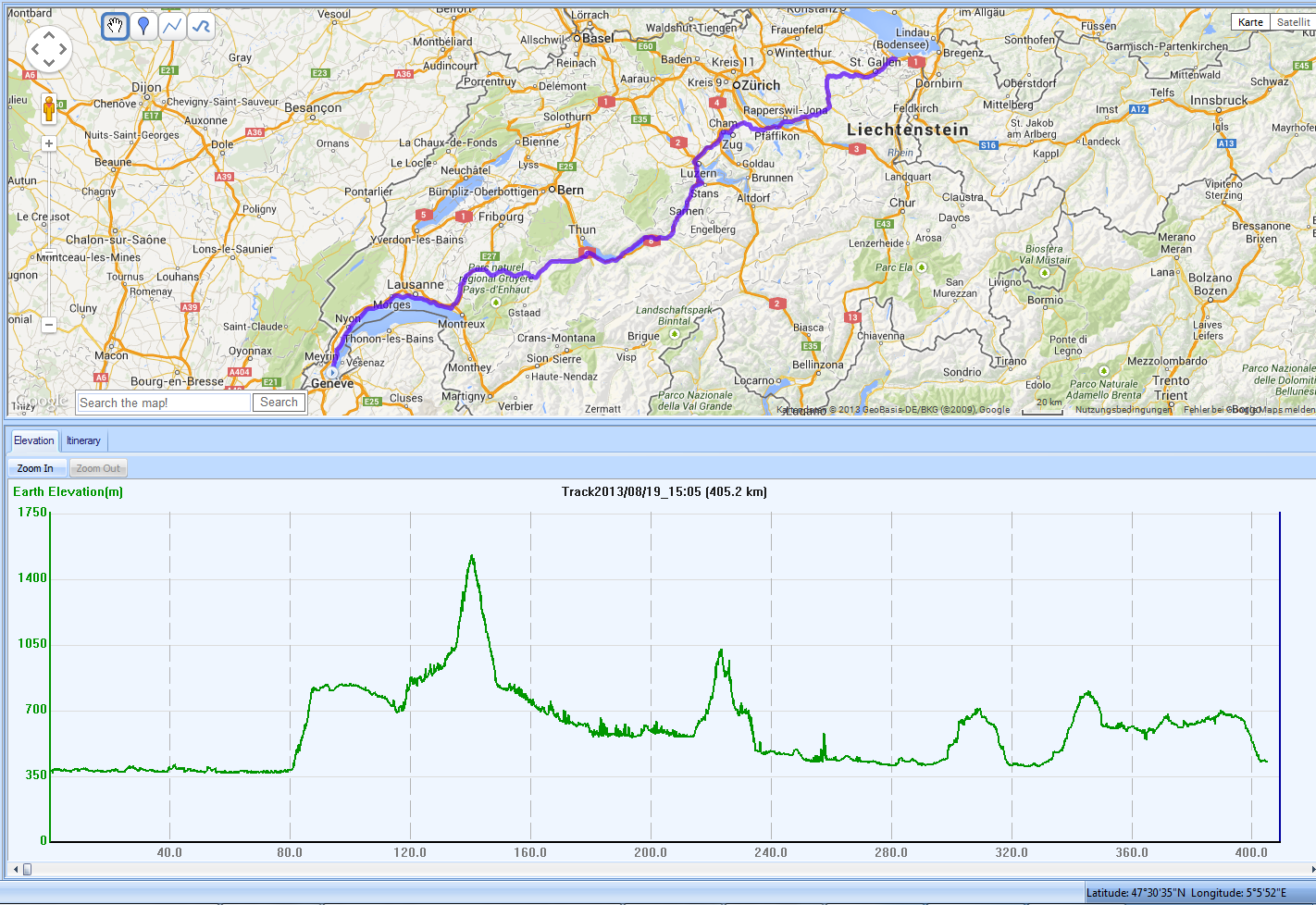Screen dimensions: 1316x905
Task: Select the curved route drawing tool
Action: [x=201, y=26]
